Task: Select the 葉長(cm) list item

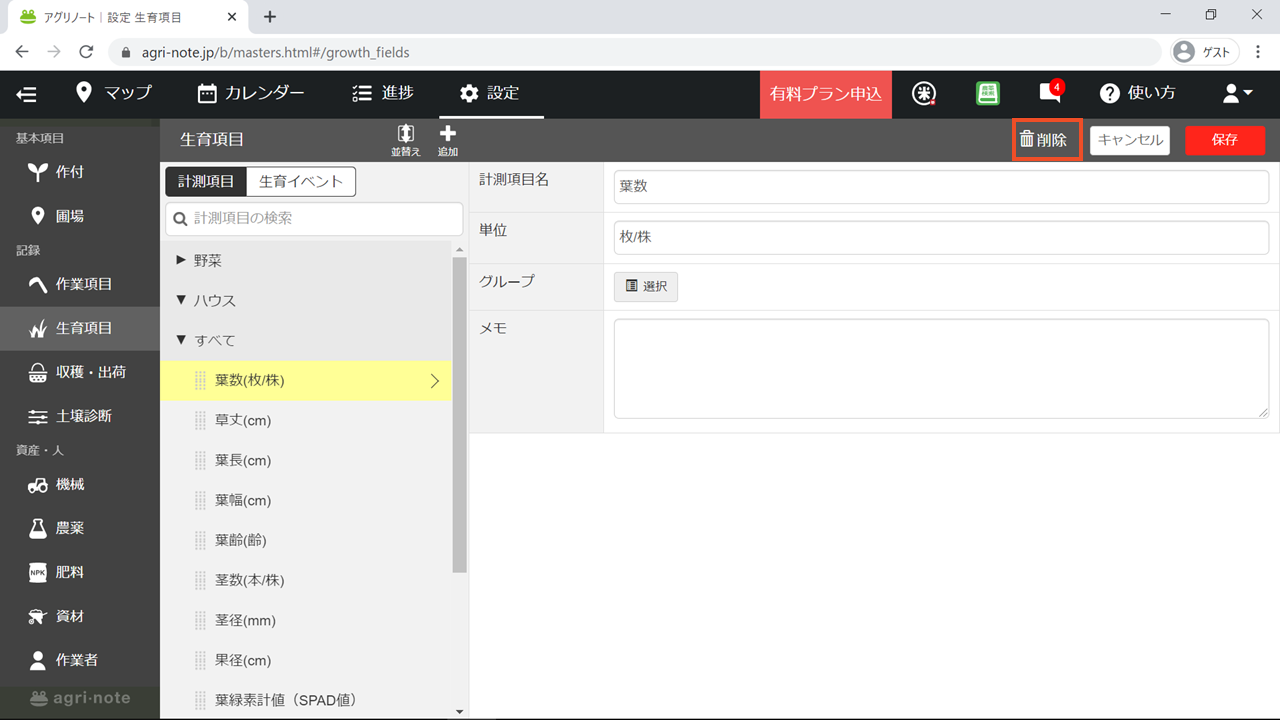Action: tap(306, 460)
